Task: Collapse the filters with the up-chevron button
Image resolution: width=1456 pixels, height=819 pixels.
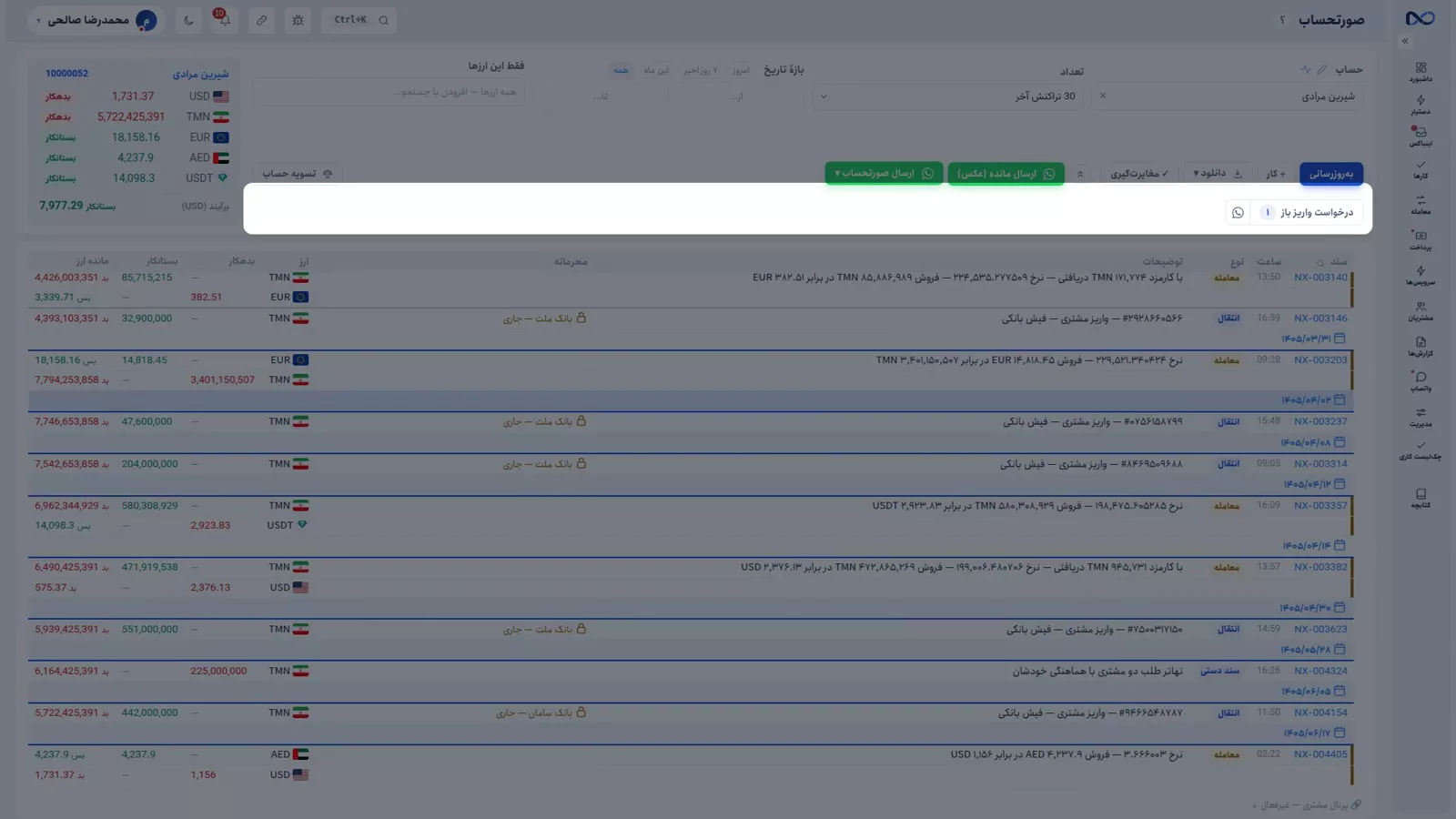Action: tap(1080, 174)
